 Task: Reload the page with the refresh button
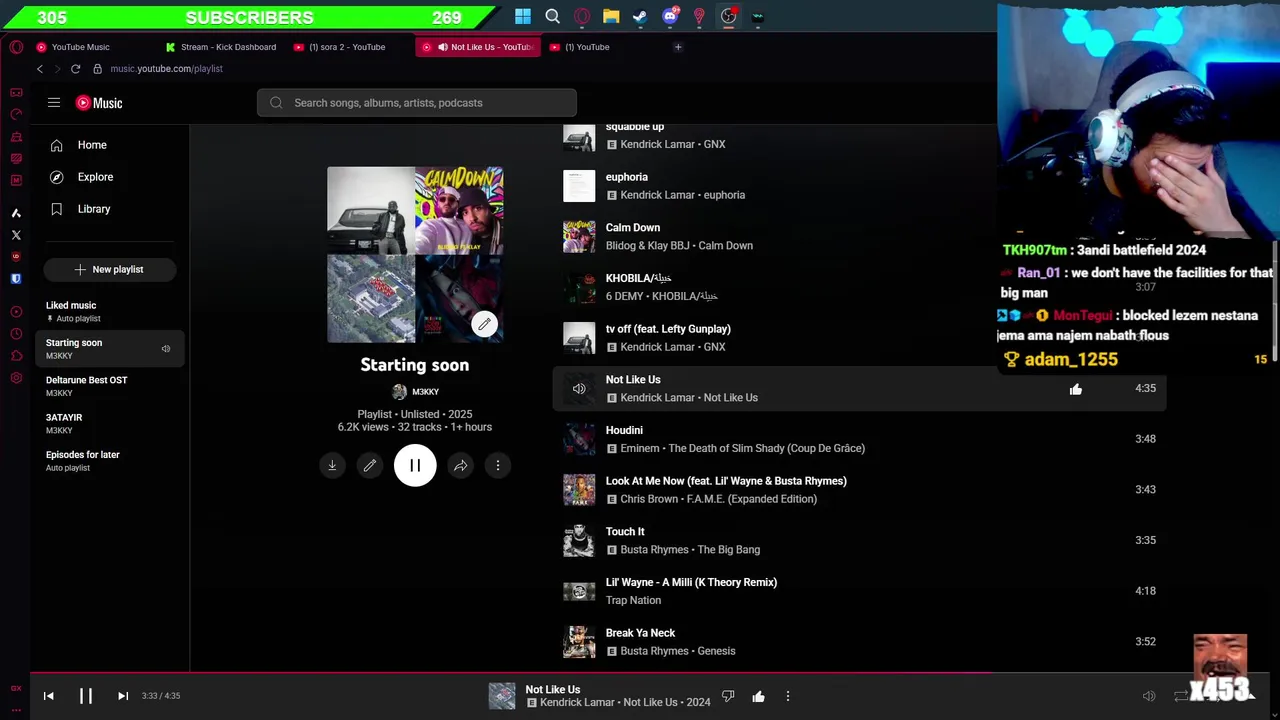pyautogui.click(x=75, y=69)
